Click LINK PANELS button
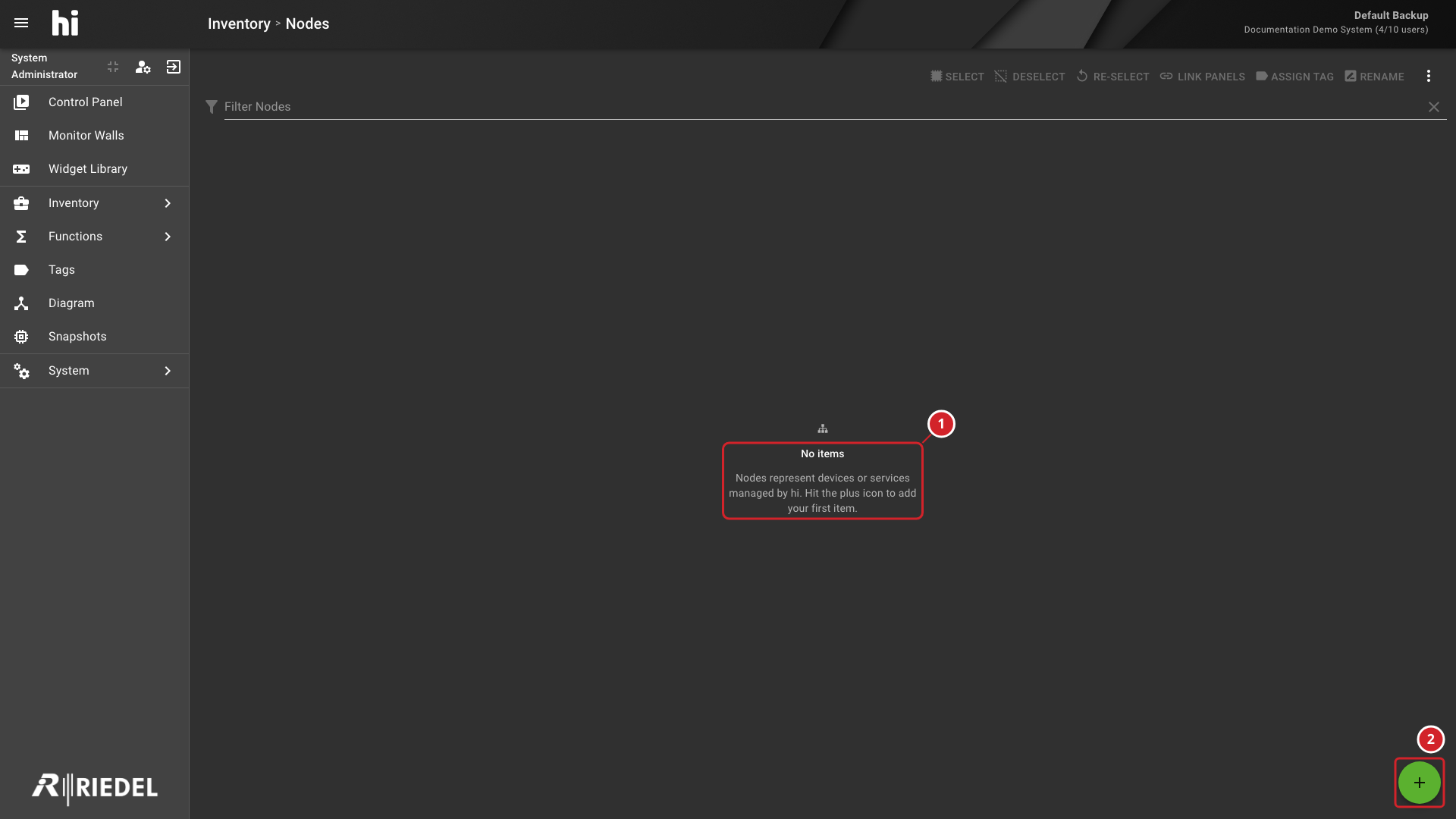Screen dimensions: 1456x819 1203,77
